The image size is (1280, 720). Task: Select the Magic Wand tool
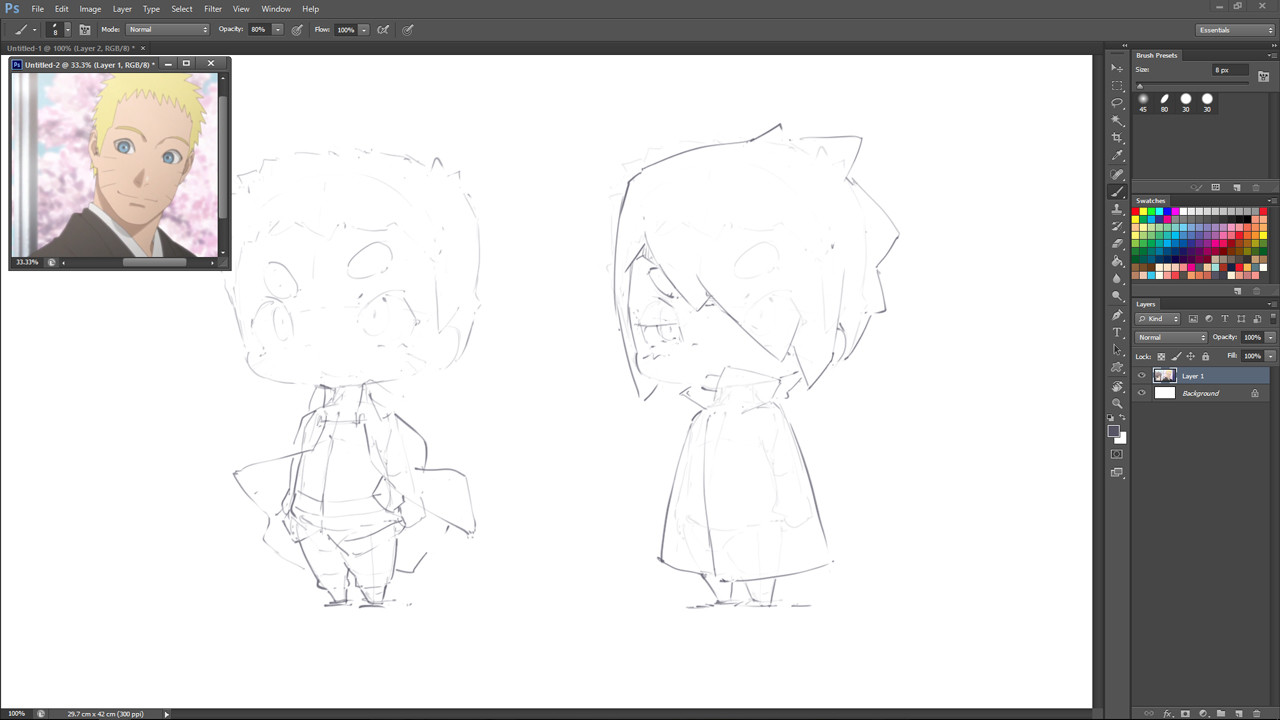pyautogui.click(x=1117, y=120)
